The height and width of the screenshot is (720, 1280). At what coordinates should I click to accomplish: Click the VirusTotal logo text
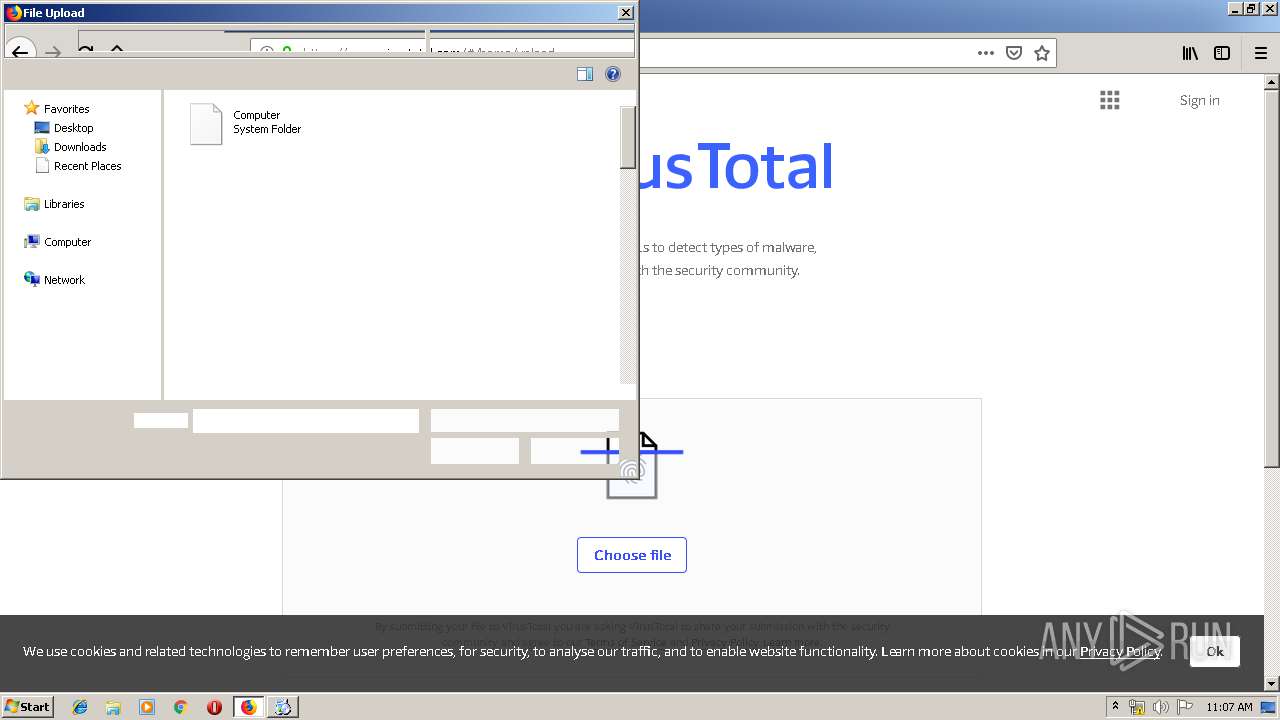point(735,167)
